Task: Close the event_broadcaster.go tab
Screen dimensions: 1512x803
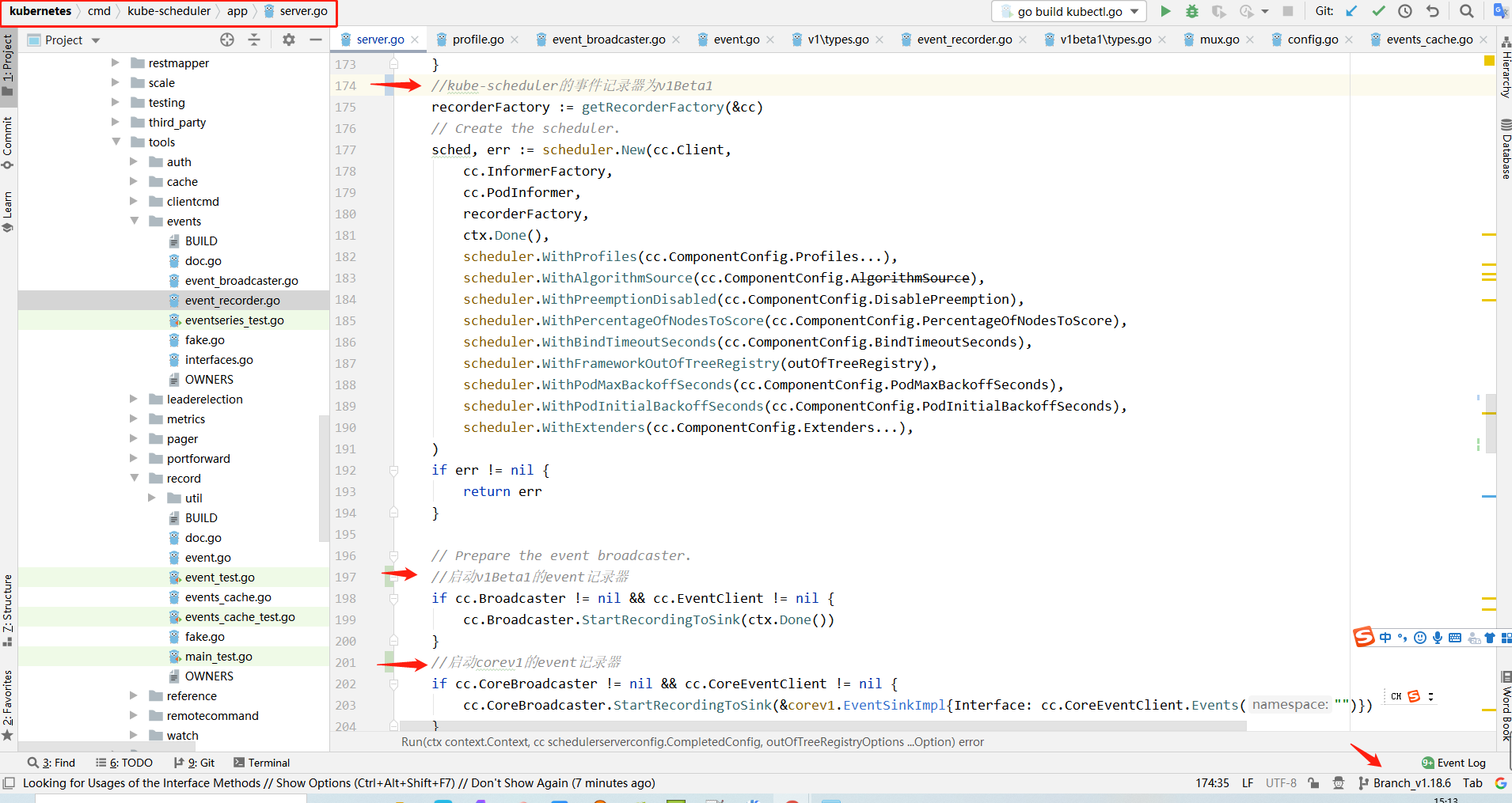Action: (x=676, y=40)
